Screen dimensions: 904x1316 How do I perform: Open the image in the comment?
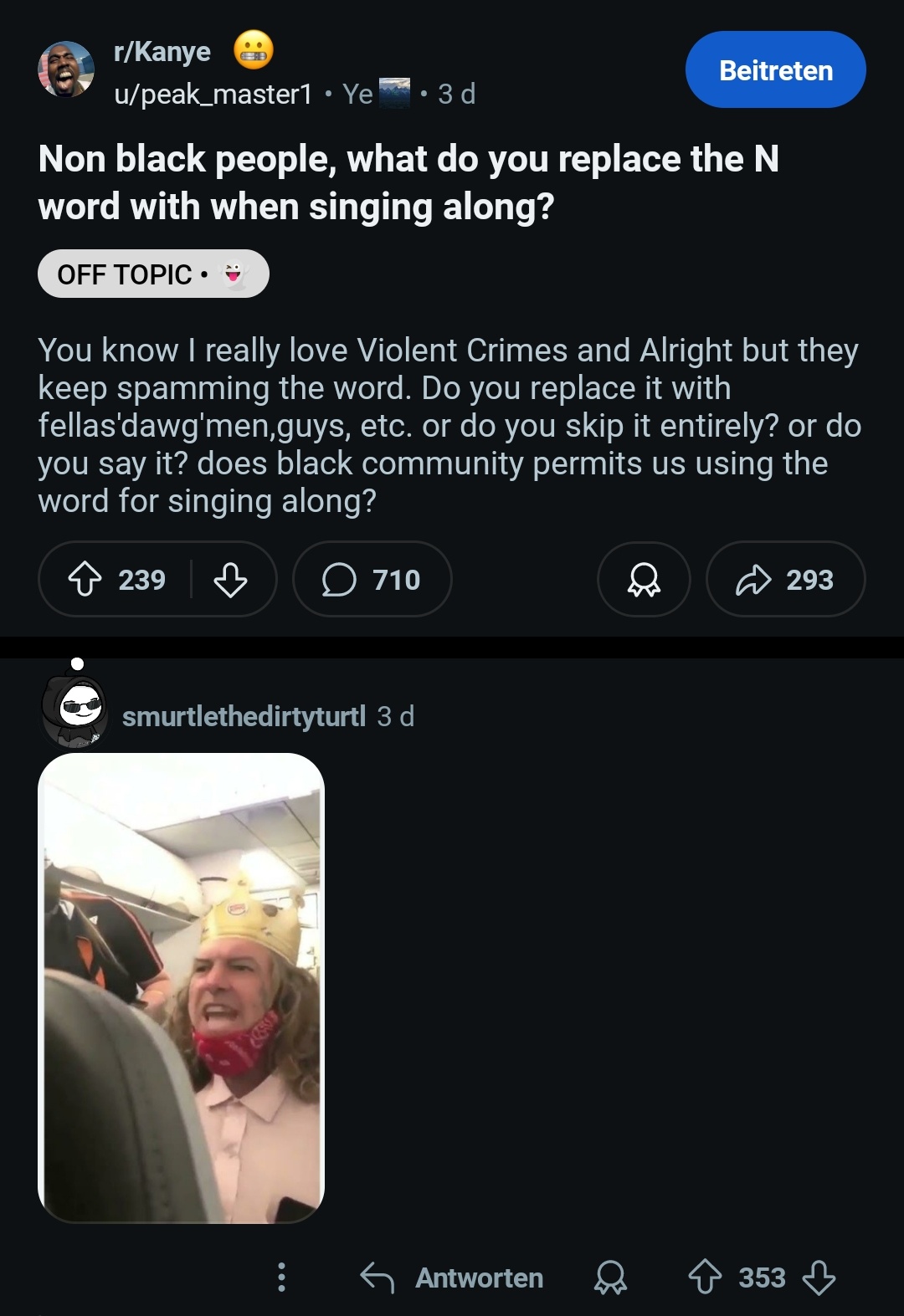[x=181, y=988]
